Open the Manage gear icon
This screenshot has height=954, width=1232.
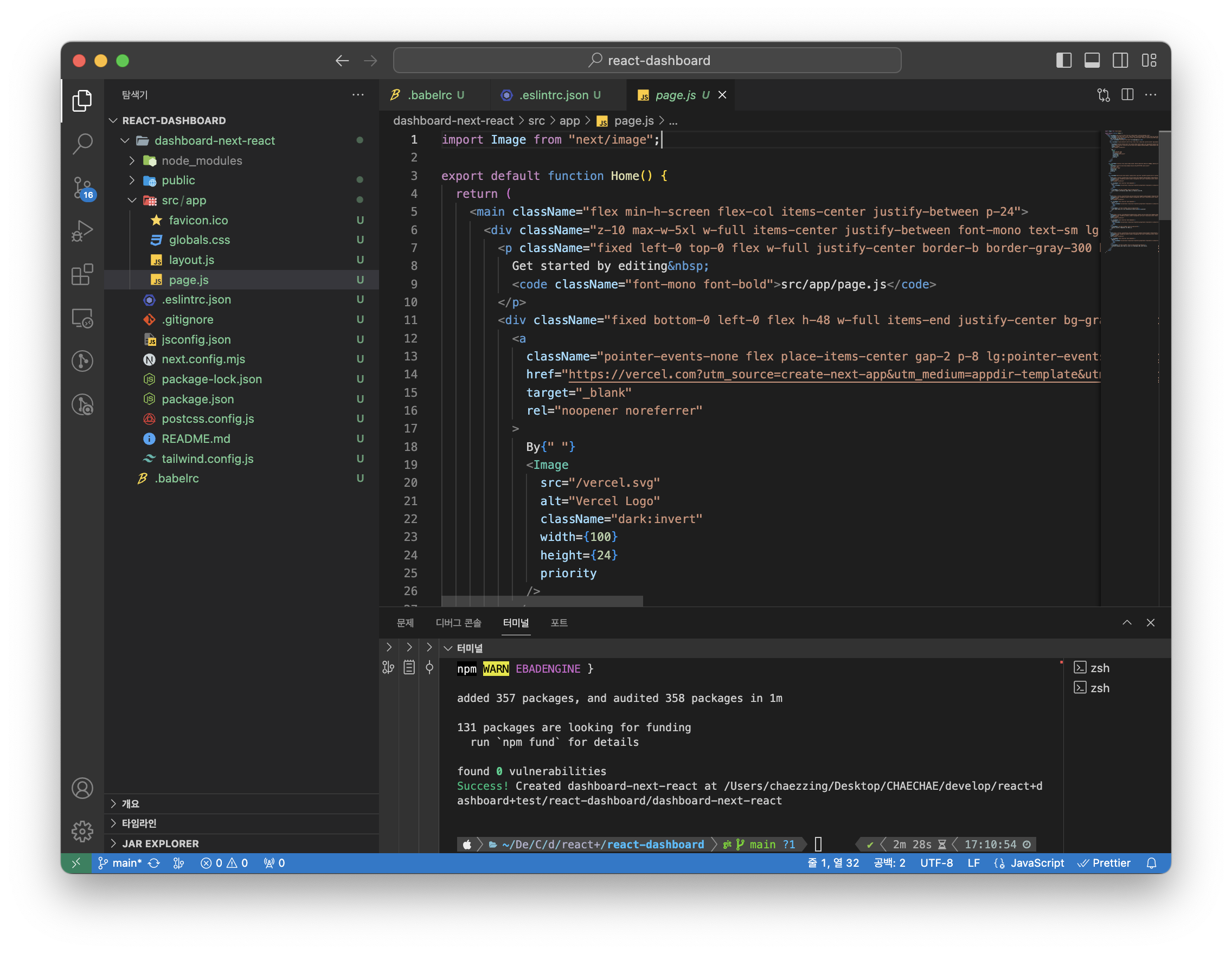pyautogui.click(x=82, y=831)
